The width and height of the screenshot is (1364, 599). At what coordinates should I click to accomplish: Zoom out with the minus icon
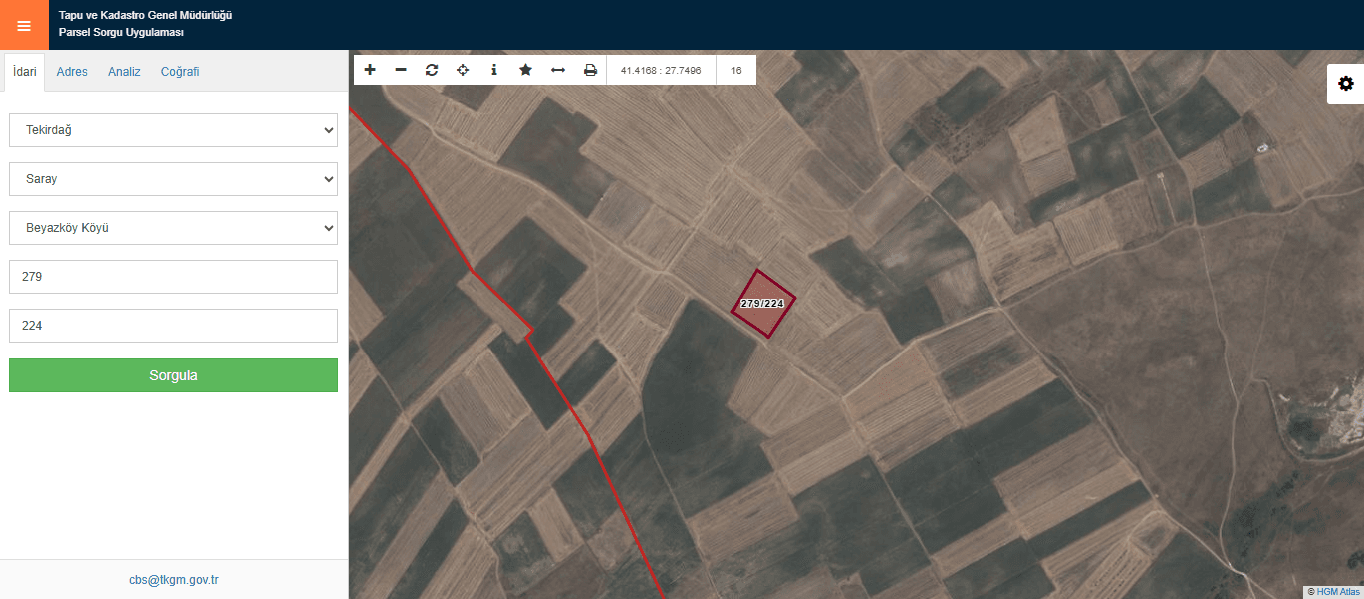click(x=401, y=70)
